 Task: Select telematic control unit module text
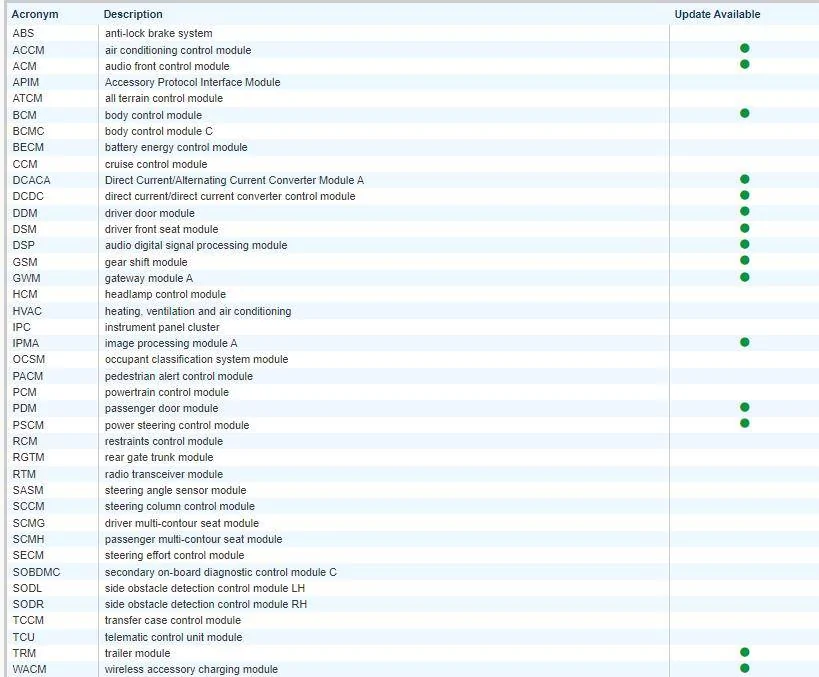pos(173,637)
